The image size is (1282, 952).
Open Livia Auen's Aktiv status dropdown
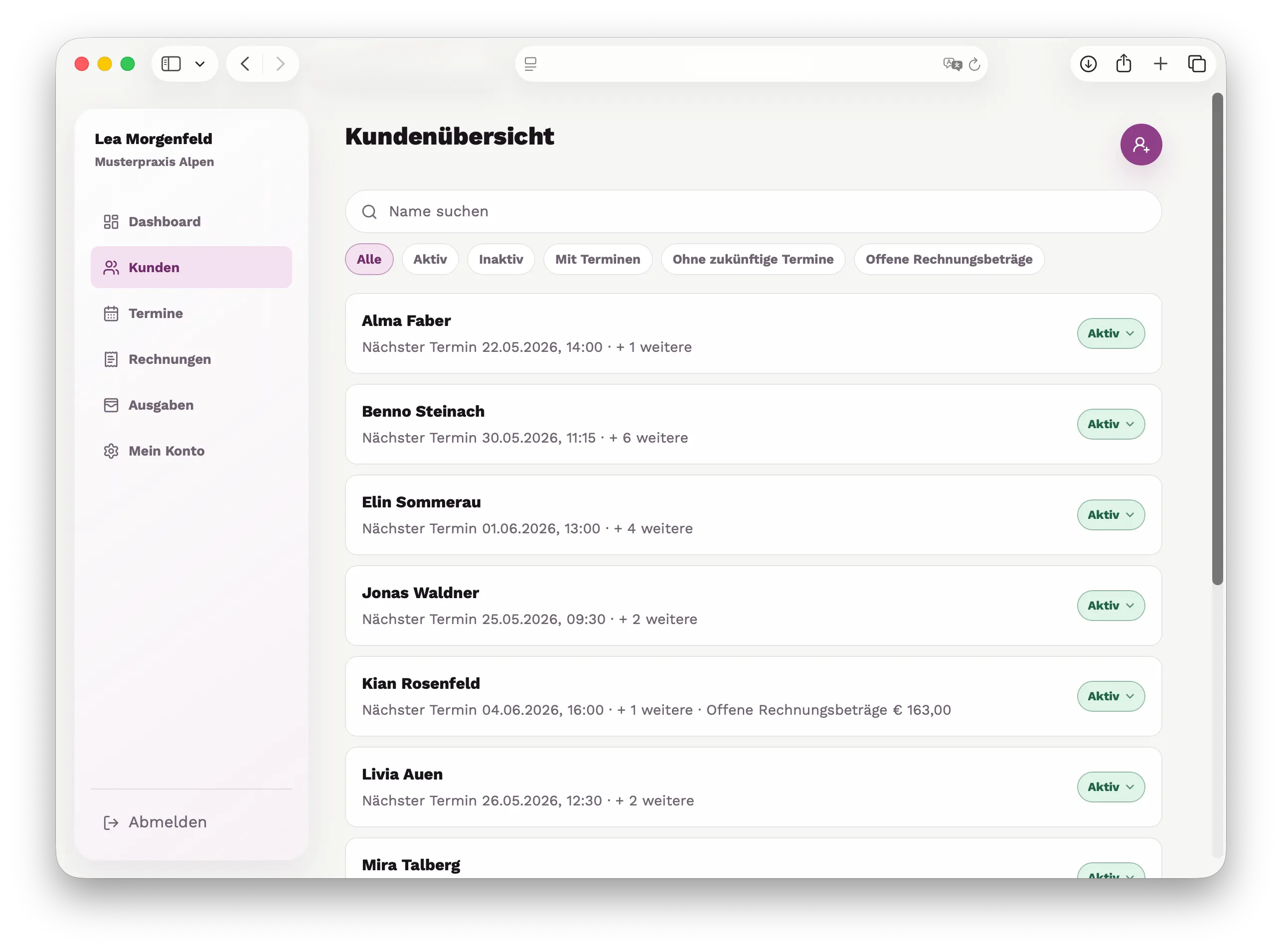pos(1111,787)
